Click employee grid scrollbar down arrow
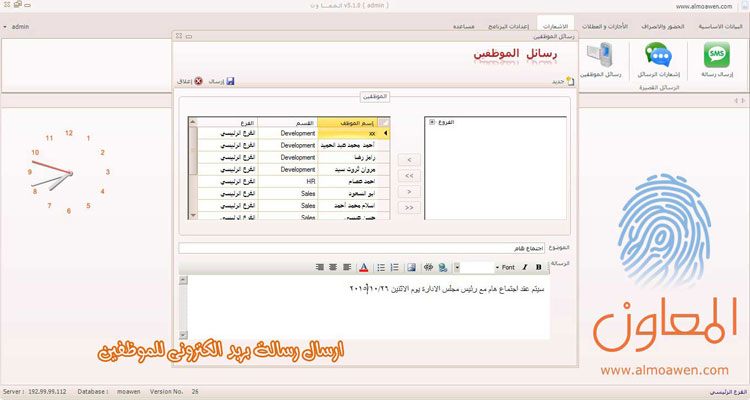The height and width of the screenshot is (400, 750). [x=193, y=216]
